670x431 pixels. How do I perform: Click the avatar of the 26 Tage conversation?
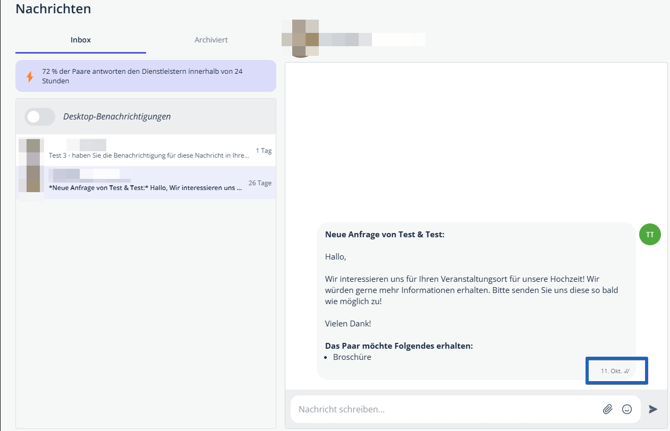coord(31,180)
